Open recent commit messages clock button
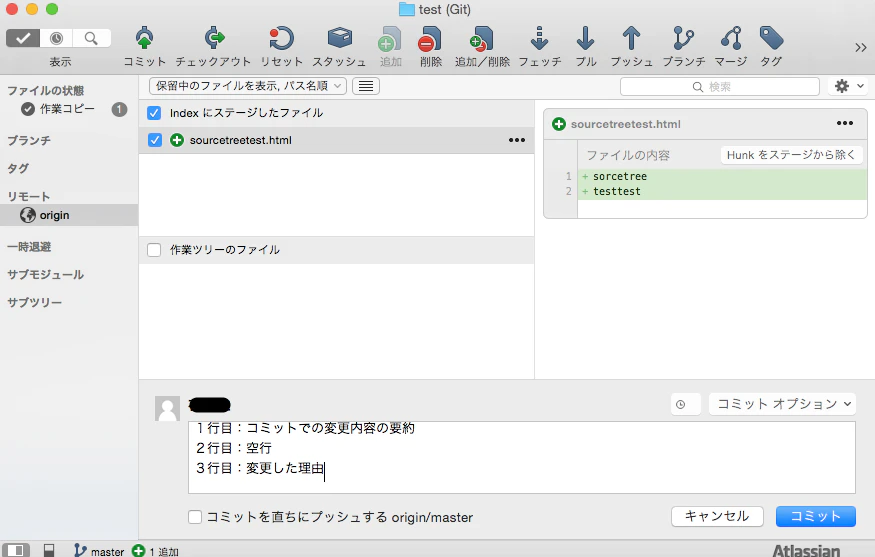This screenshot has width=875, height=557. coord(685,404)
